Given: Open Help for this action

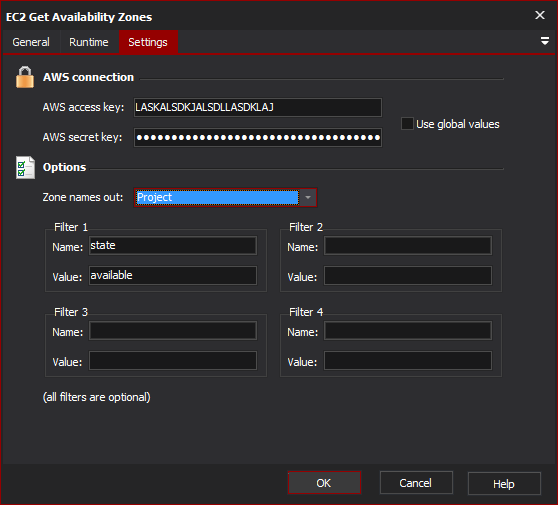Looking at the screenshot, I should tap(504, 484).
